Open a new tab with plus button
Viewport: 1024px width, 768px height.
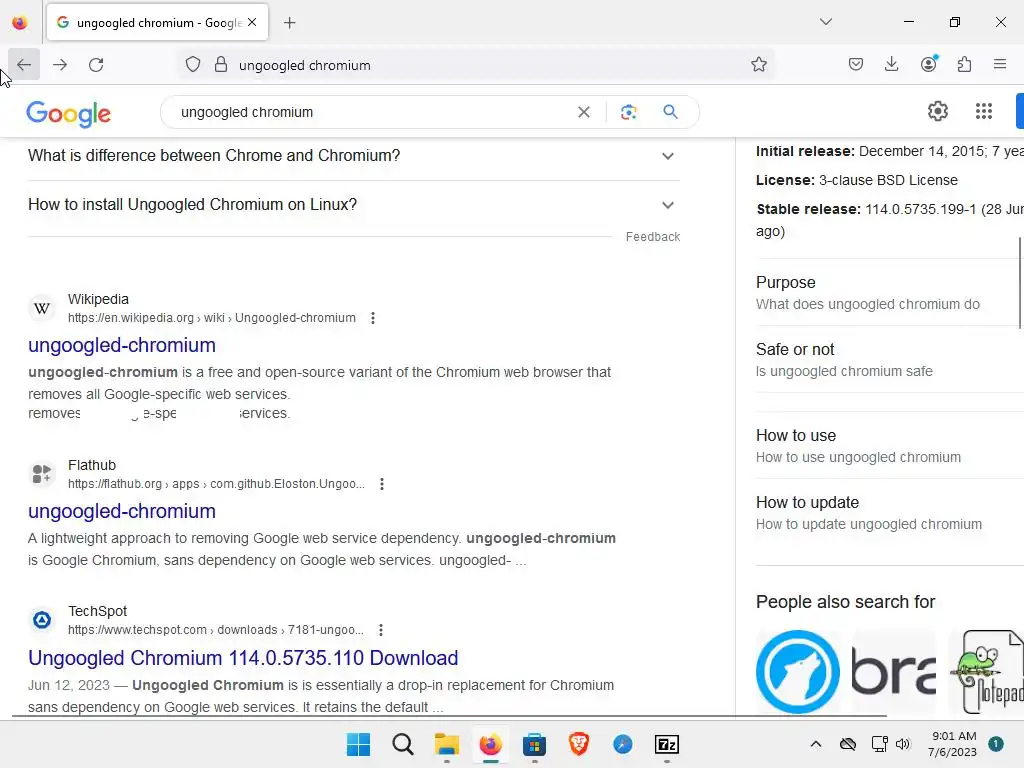290,23
